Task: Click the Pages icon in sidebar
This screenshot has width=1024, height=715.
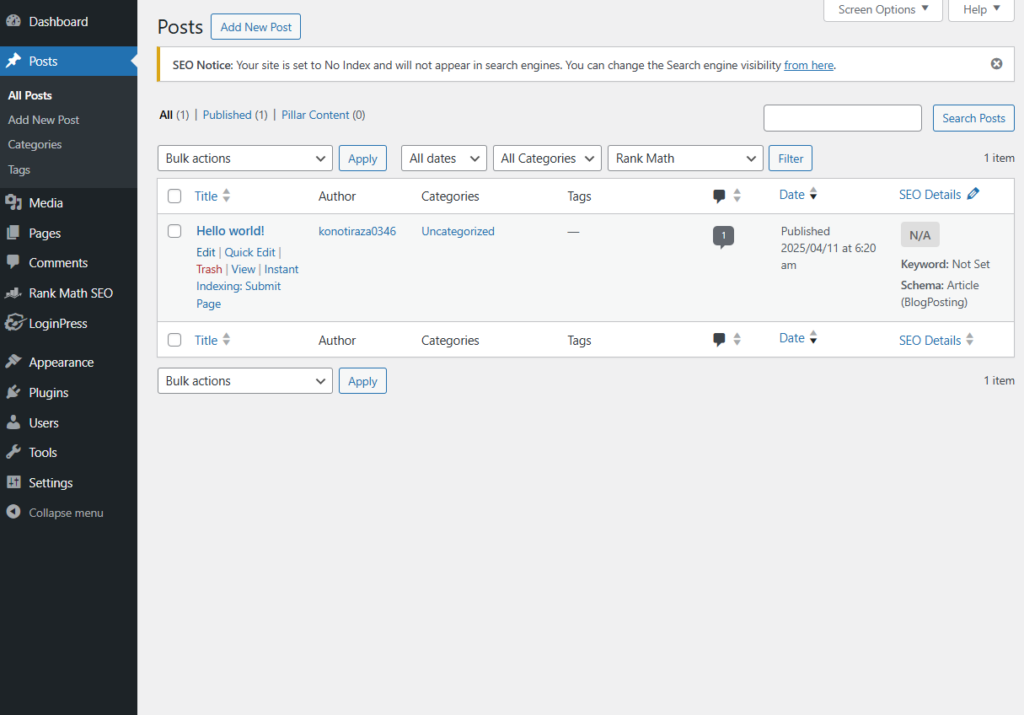Action: [x=13, y=232]
